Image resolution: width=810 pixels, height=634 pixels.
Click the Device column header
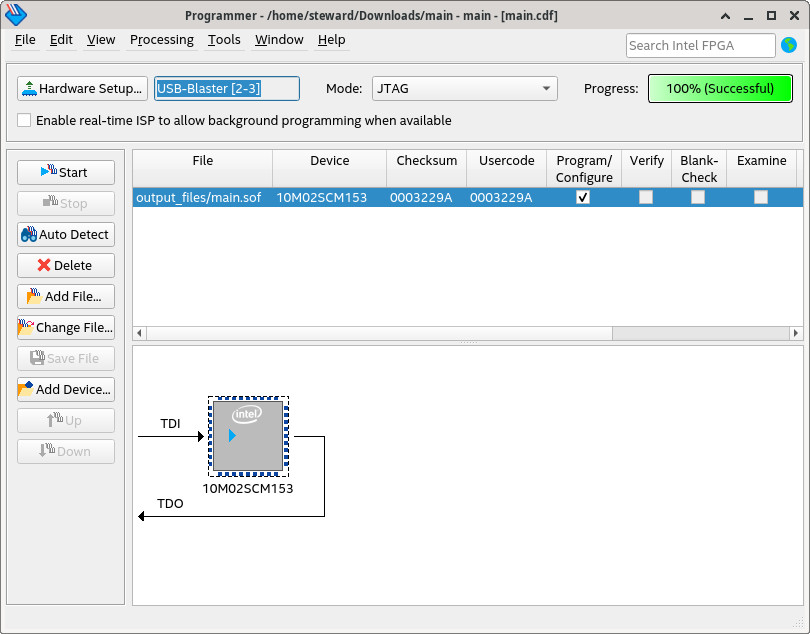(330, 168)
